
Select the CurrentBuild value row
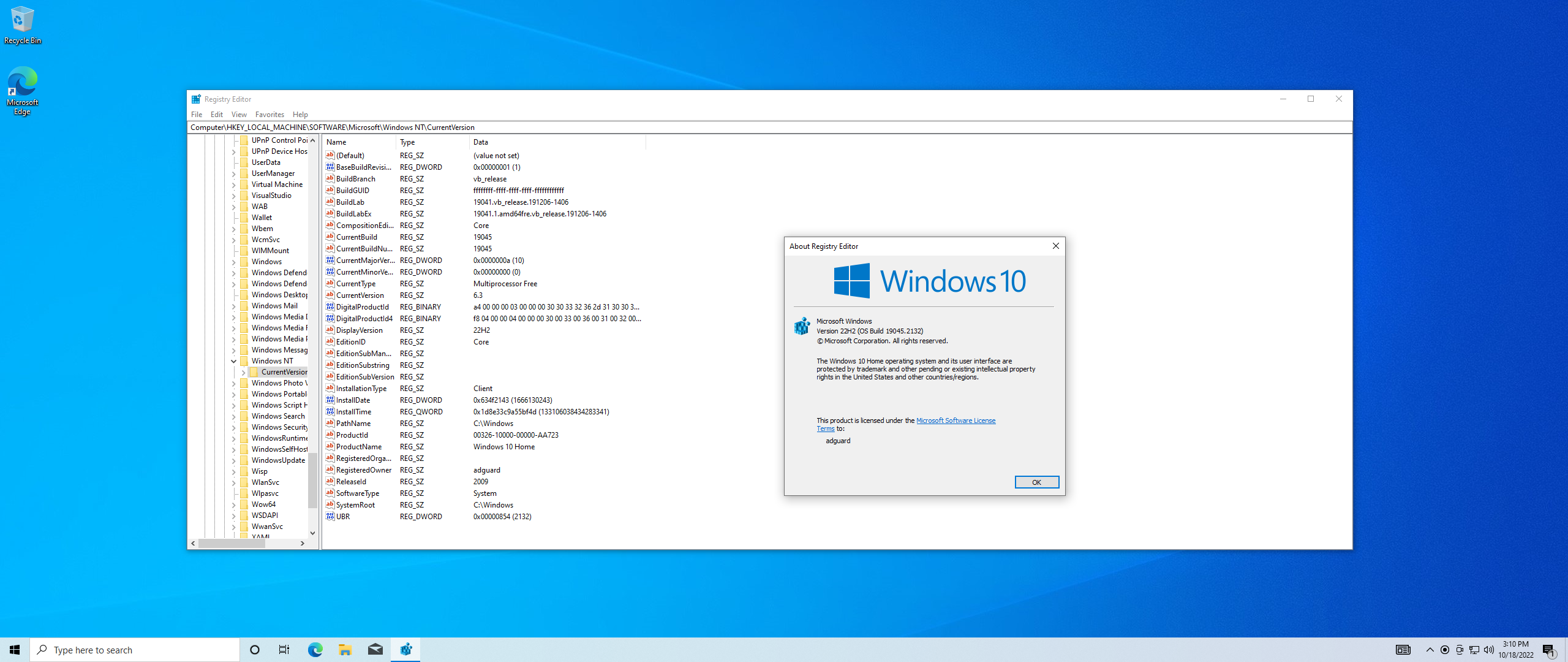[x=484, y=237]
